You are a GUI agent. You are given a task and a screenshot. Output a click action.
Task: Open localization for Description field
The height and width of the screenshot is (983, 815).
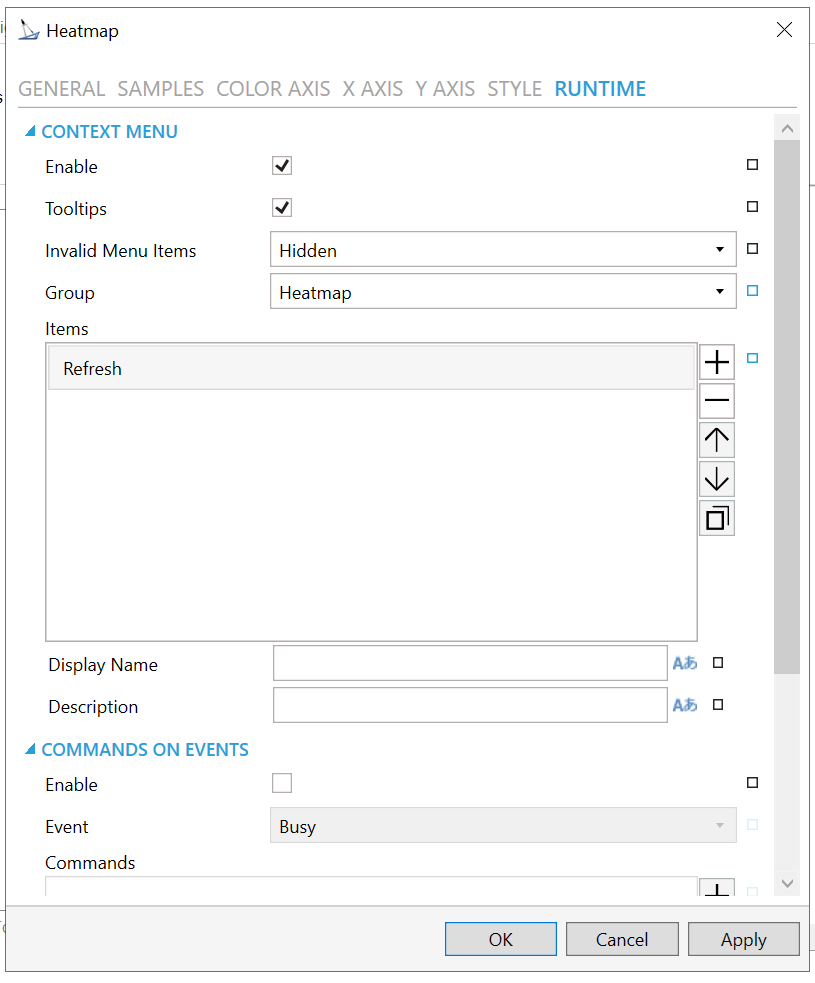(x=685, y=705)
